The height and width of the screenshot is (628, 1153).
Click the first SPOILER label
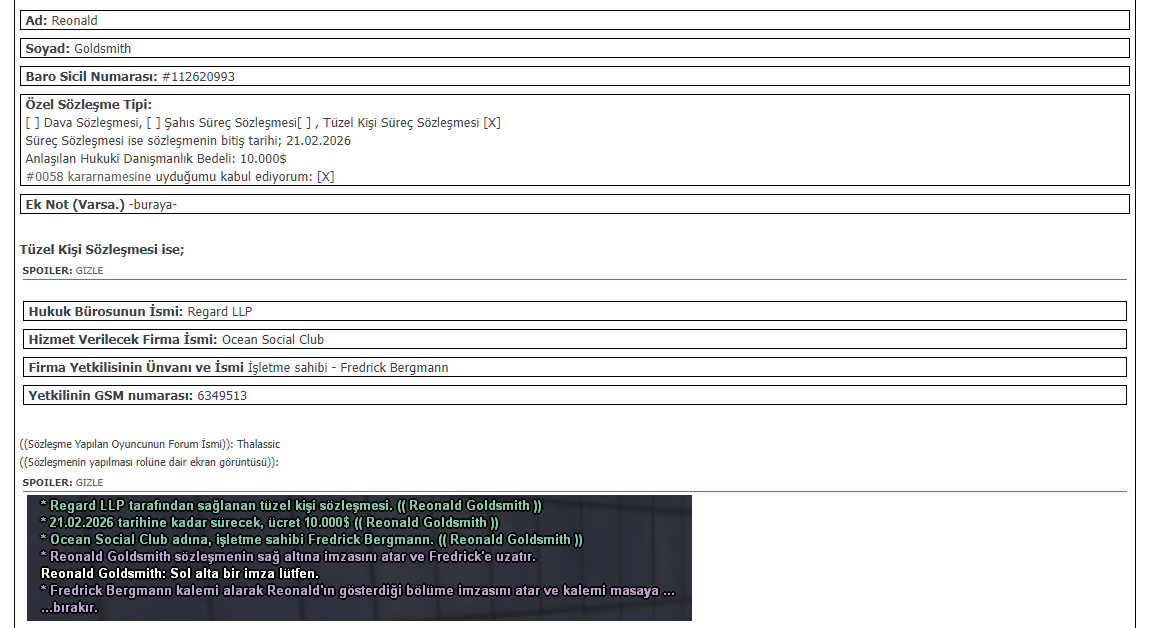pos(47,271)
